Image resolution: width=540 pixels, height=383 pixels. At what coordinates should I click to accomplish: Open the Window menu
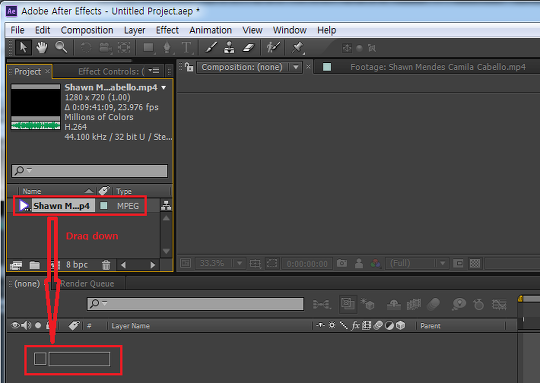coord(290,30)
